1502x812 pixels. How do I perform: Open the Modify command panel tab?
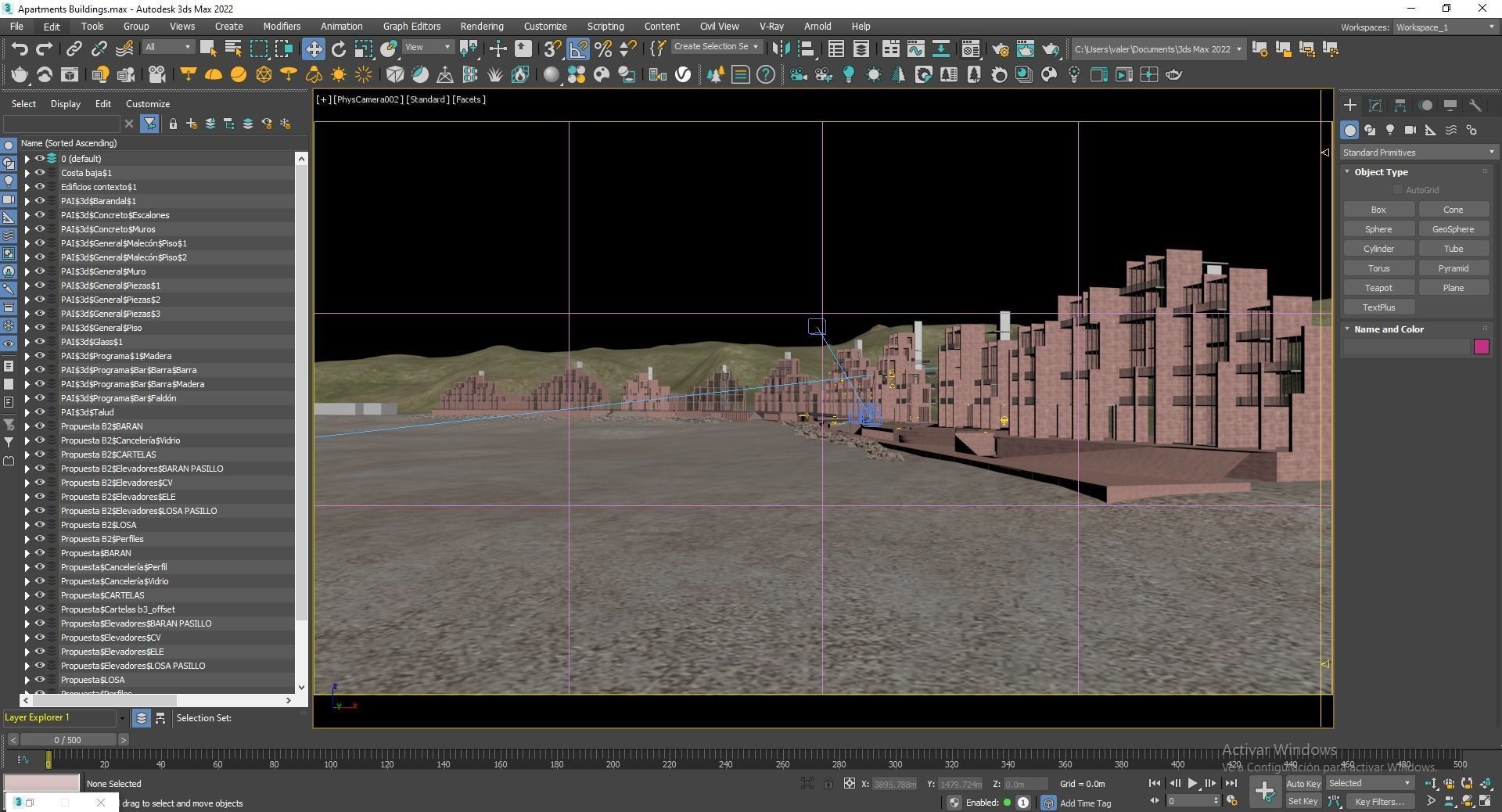click(x=1375, y=105)
